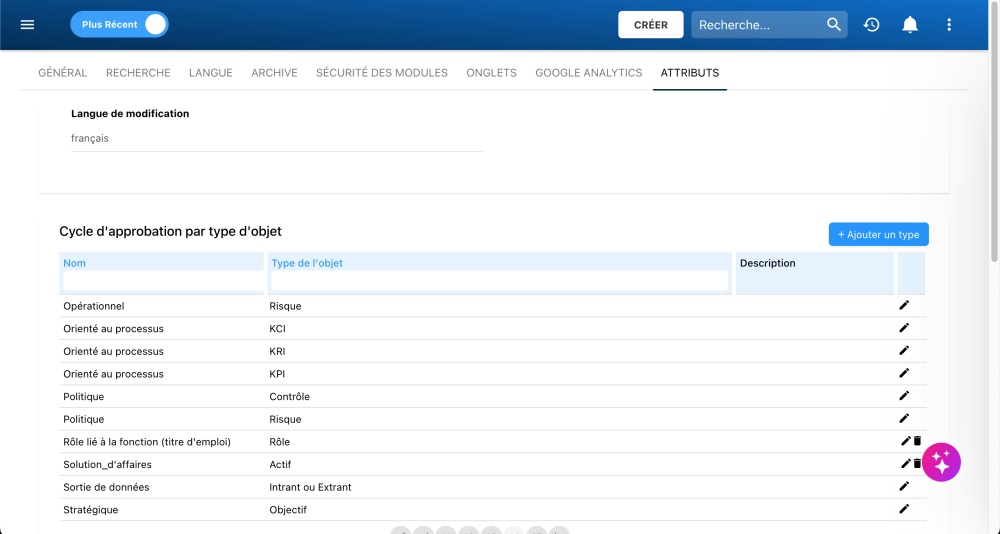Switch to the SÉCURITÉ DES MODULES tab
This screenshot has height=534, width=1000.
(382, 73)
